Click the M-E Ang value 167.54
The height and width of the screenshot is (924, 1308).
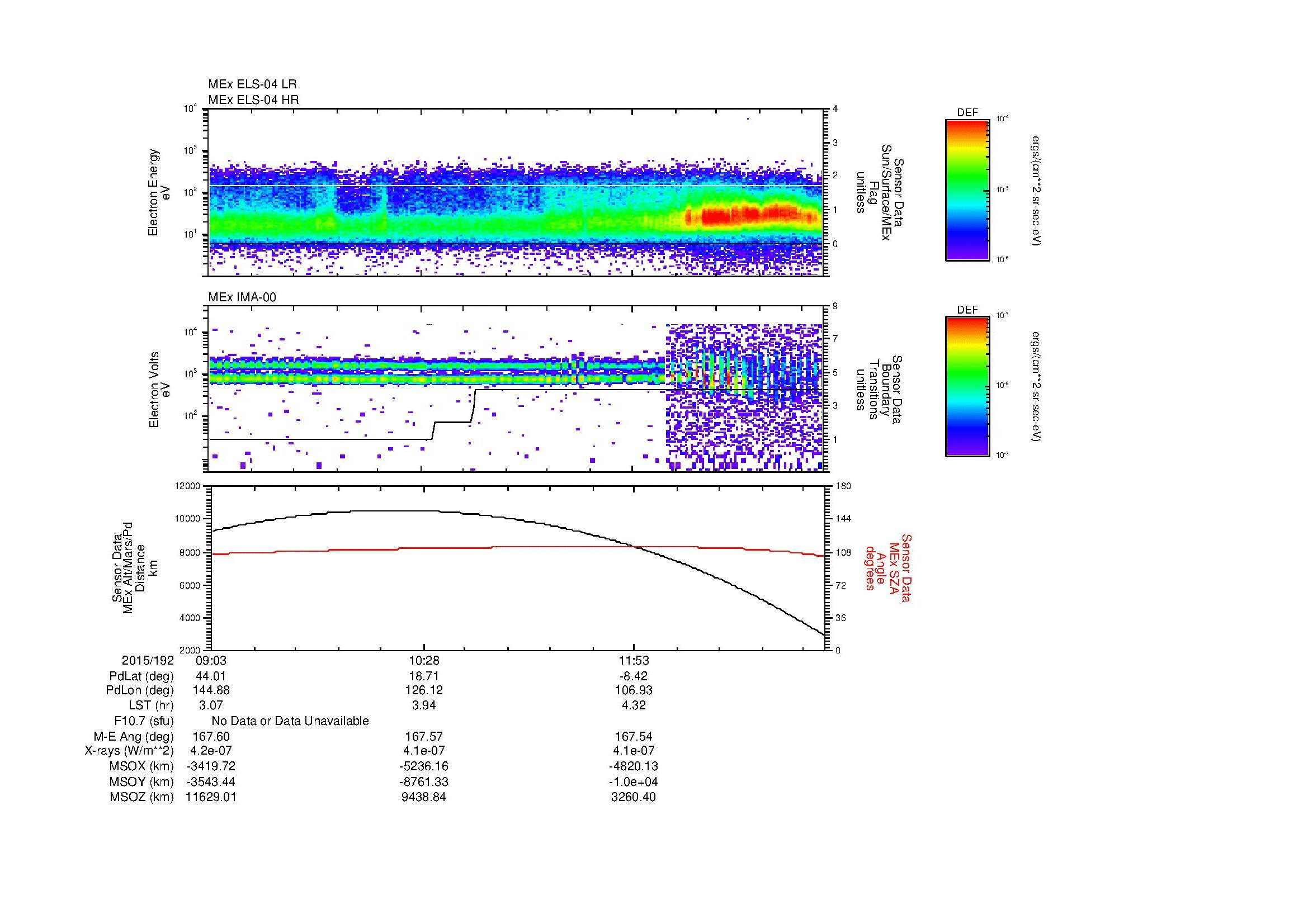coord(634,737)
